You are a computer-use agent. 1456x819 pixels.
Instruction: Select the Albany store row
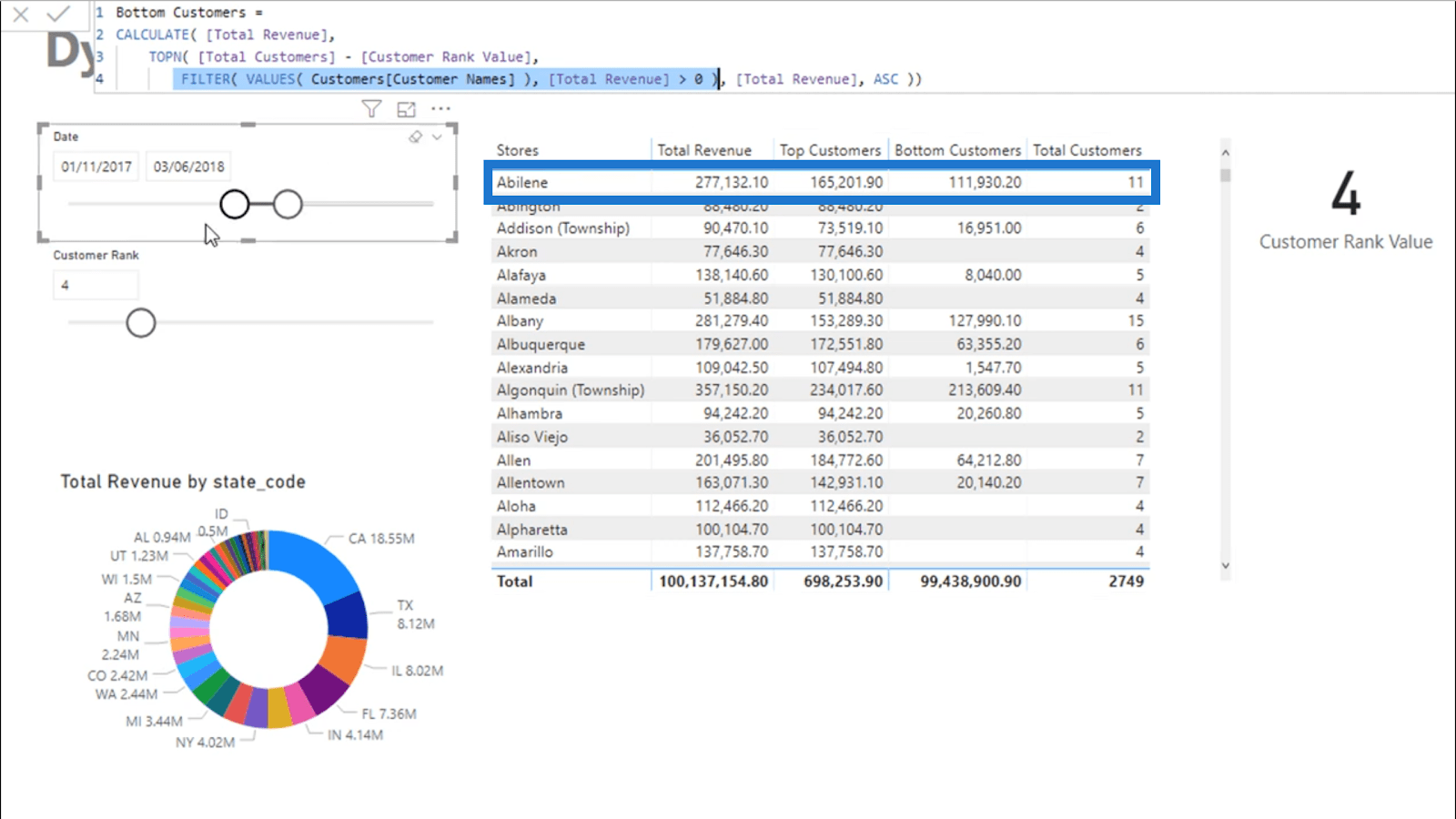[821, 321]
